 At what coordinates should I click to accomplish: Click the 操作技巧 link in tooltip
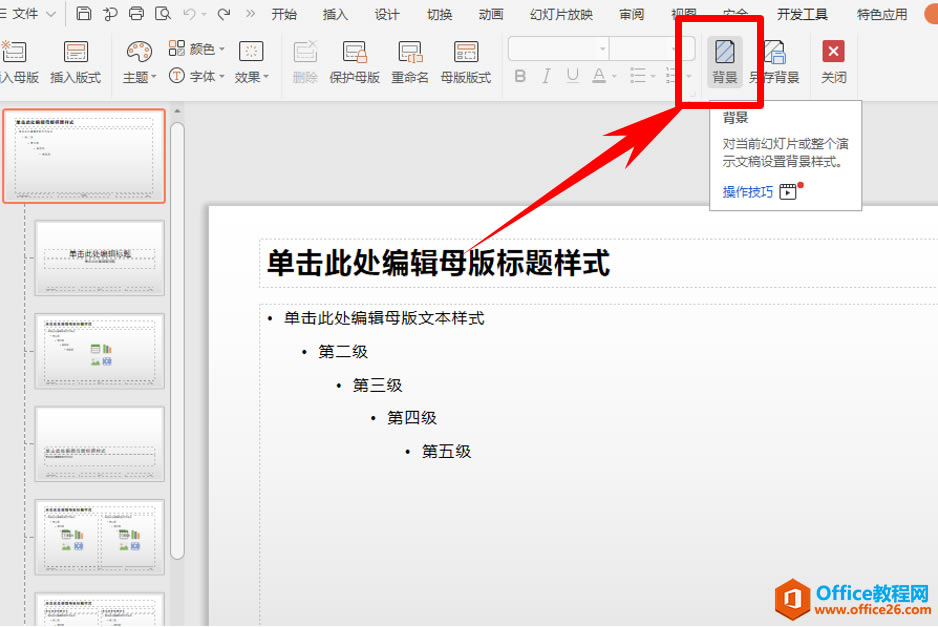point(748,191)
